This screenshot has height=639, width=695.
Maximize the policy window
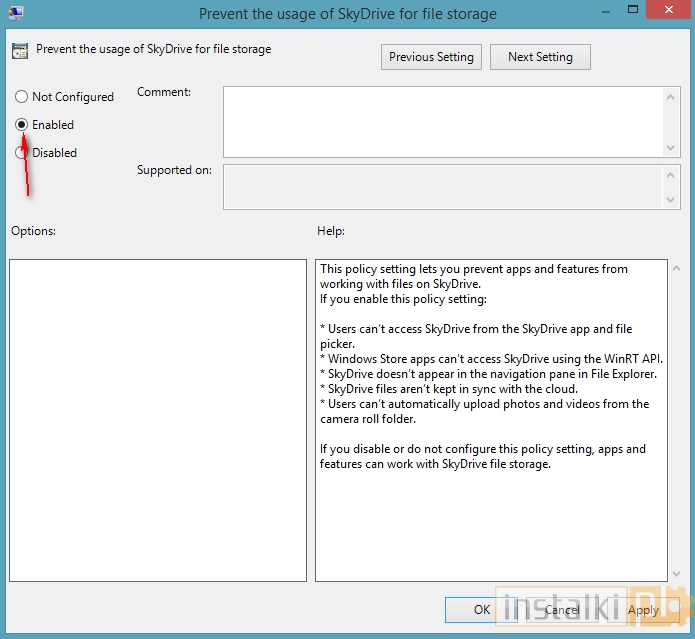point(633,10)
